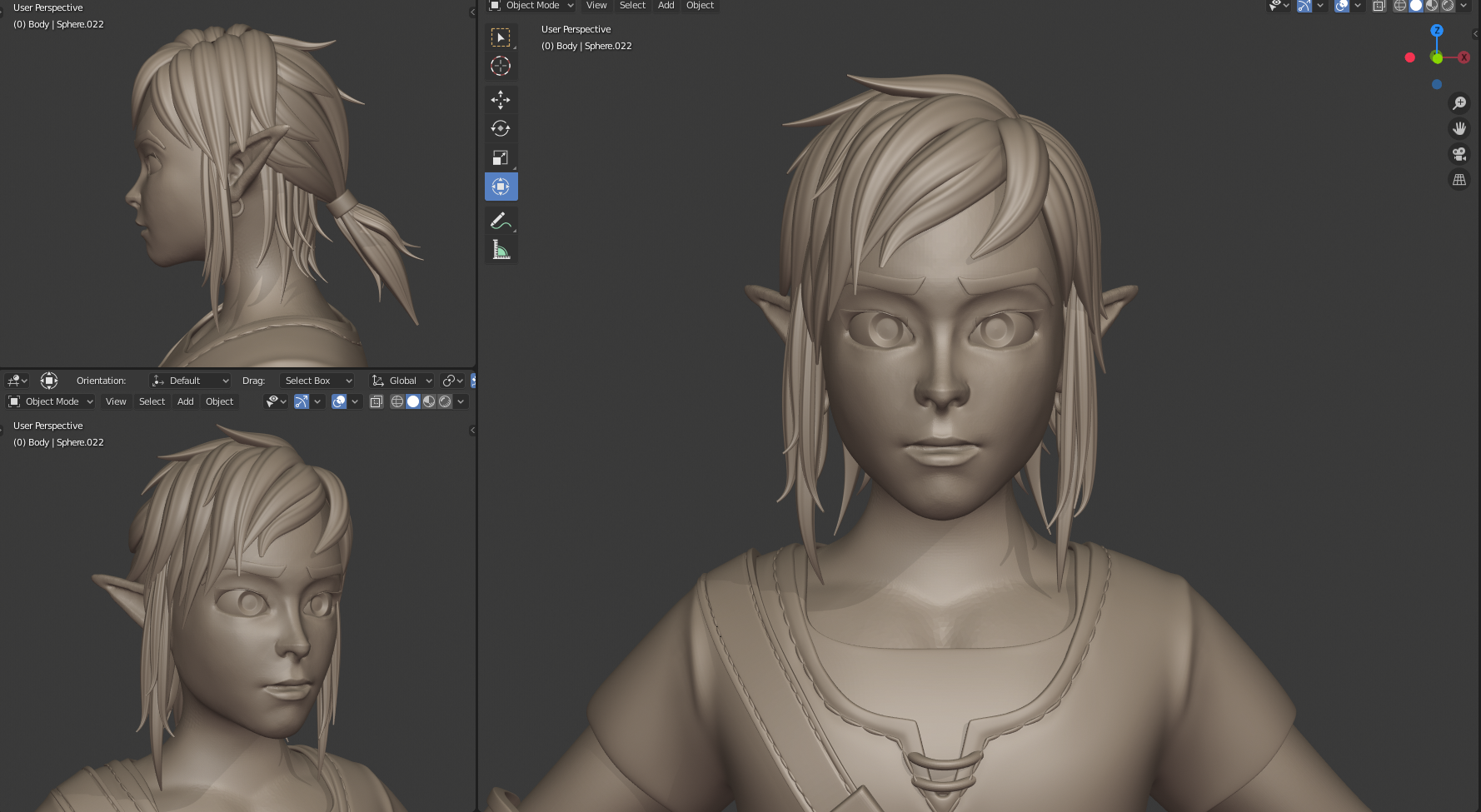The image size is (1481, 812).
Task: Select wireframe shading in the main viewport header
Action: click(x=1400, y=6)
